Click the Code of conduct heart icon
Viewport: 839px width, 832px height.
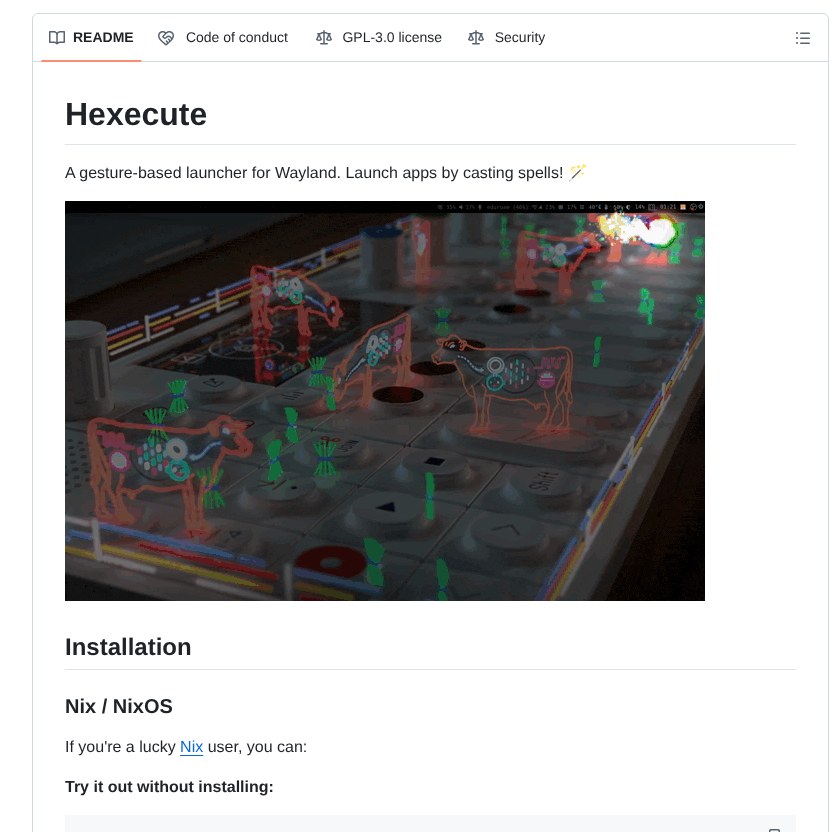166,38
